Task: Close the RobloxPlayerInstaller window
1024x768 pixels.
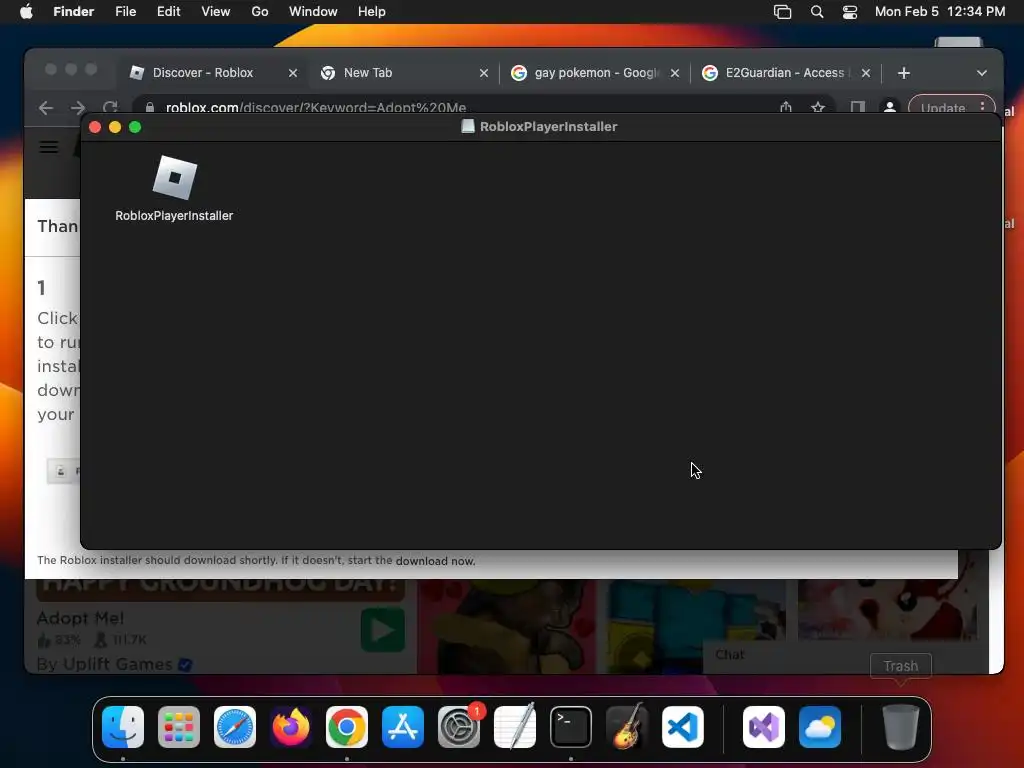Action: (95, 127)
